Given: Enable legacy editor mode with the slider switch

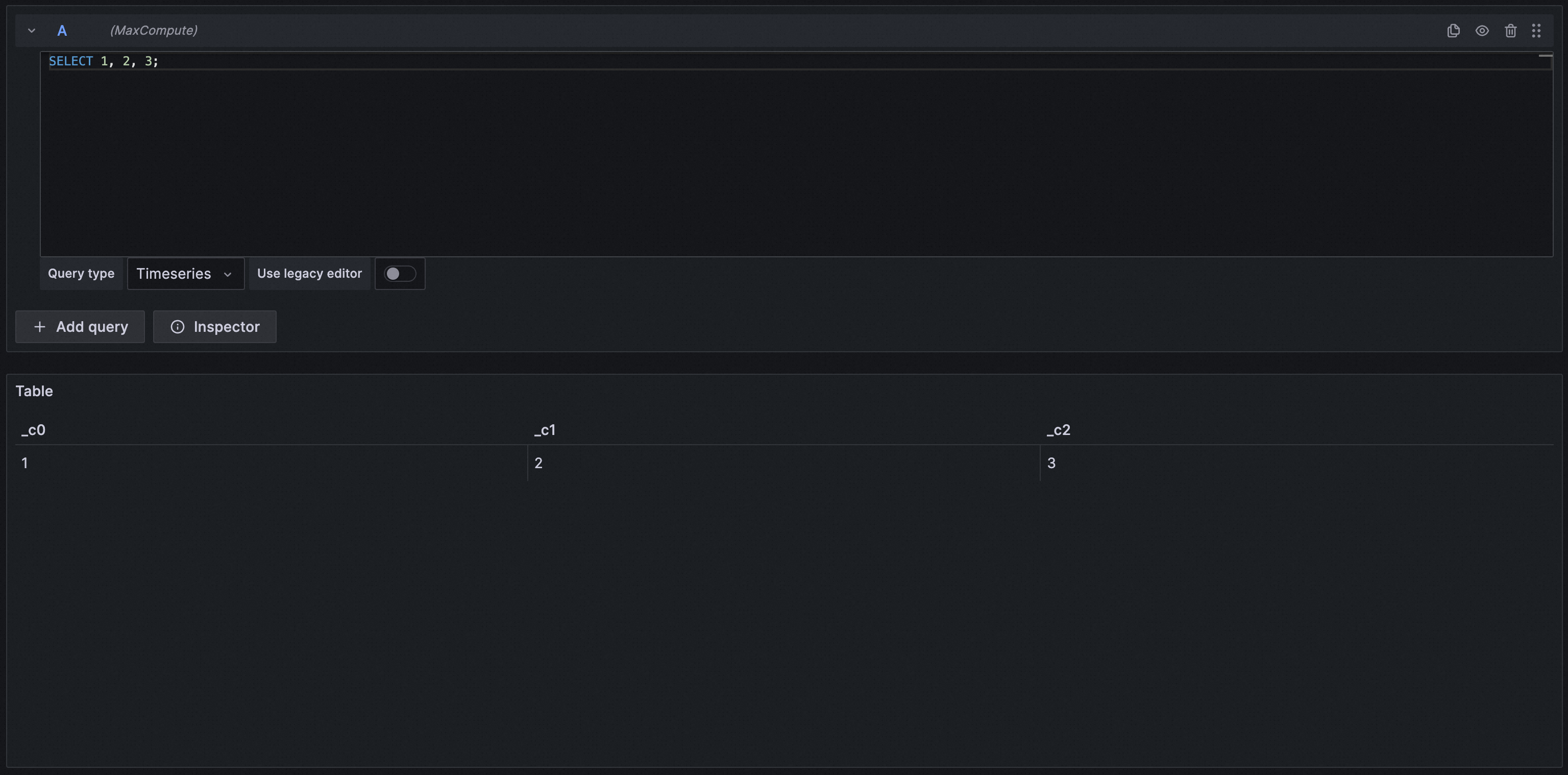Looking at the screenshot, I should (x=400, y=273).
